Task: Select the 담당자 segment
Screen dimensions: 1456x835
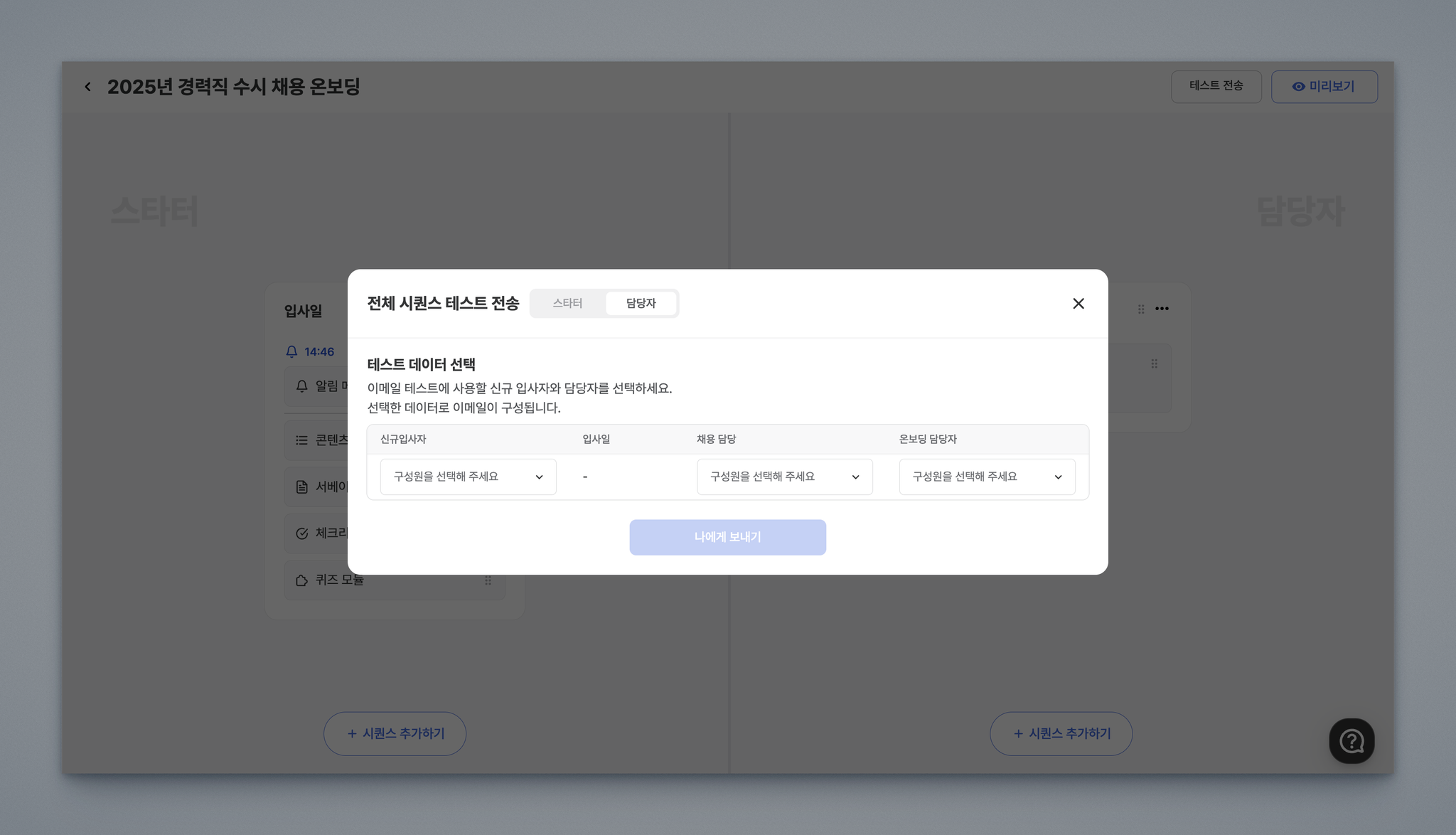Action: click(x=641, y=304)
